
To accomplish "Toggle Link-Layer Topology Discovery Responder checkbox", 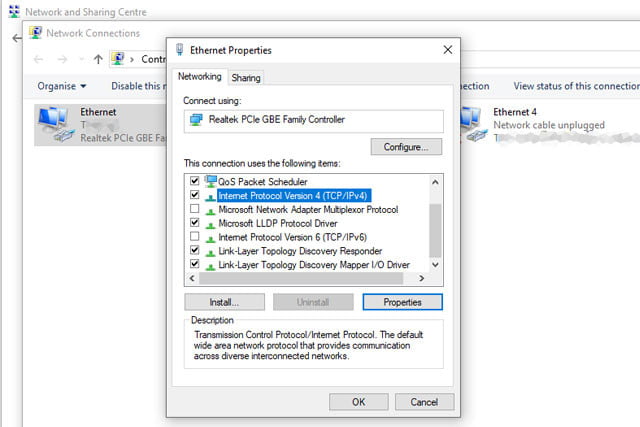I will [195, 250].
